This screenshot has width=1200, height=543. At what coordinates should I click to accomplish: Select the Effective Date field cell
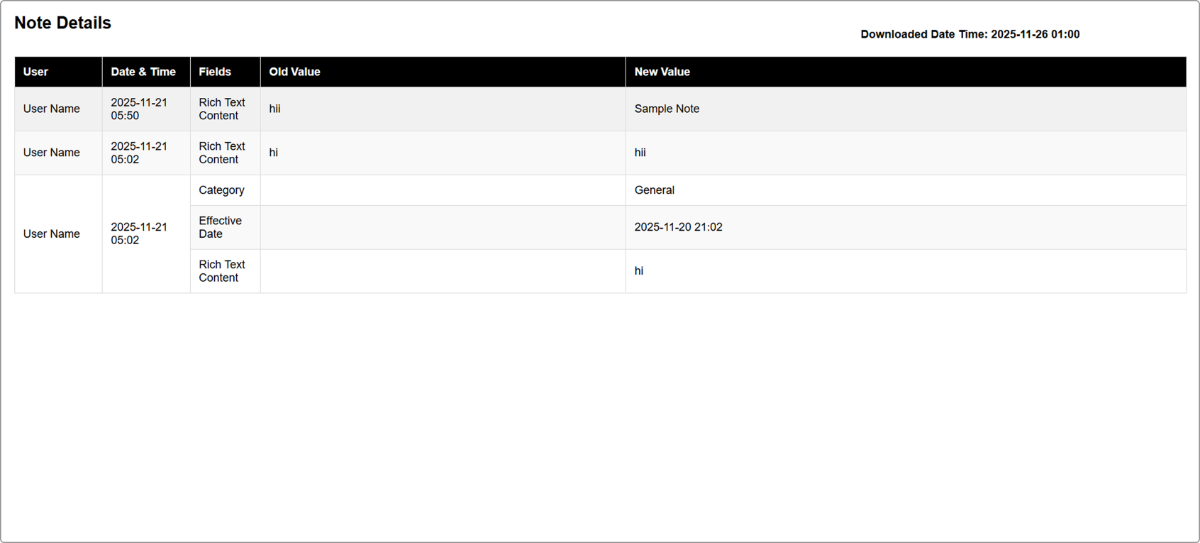220,227
